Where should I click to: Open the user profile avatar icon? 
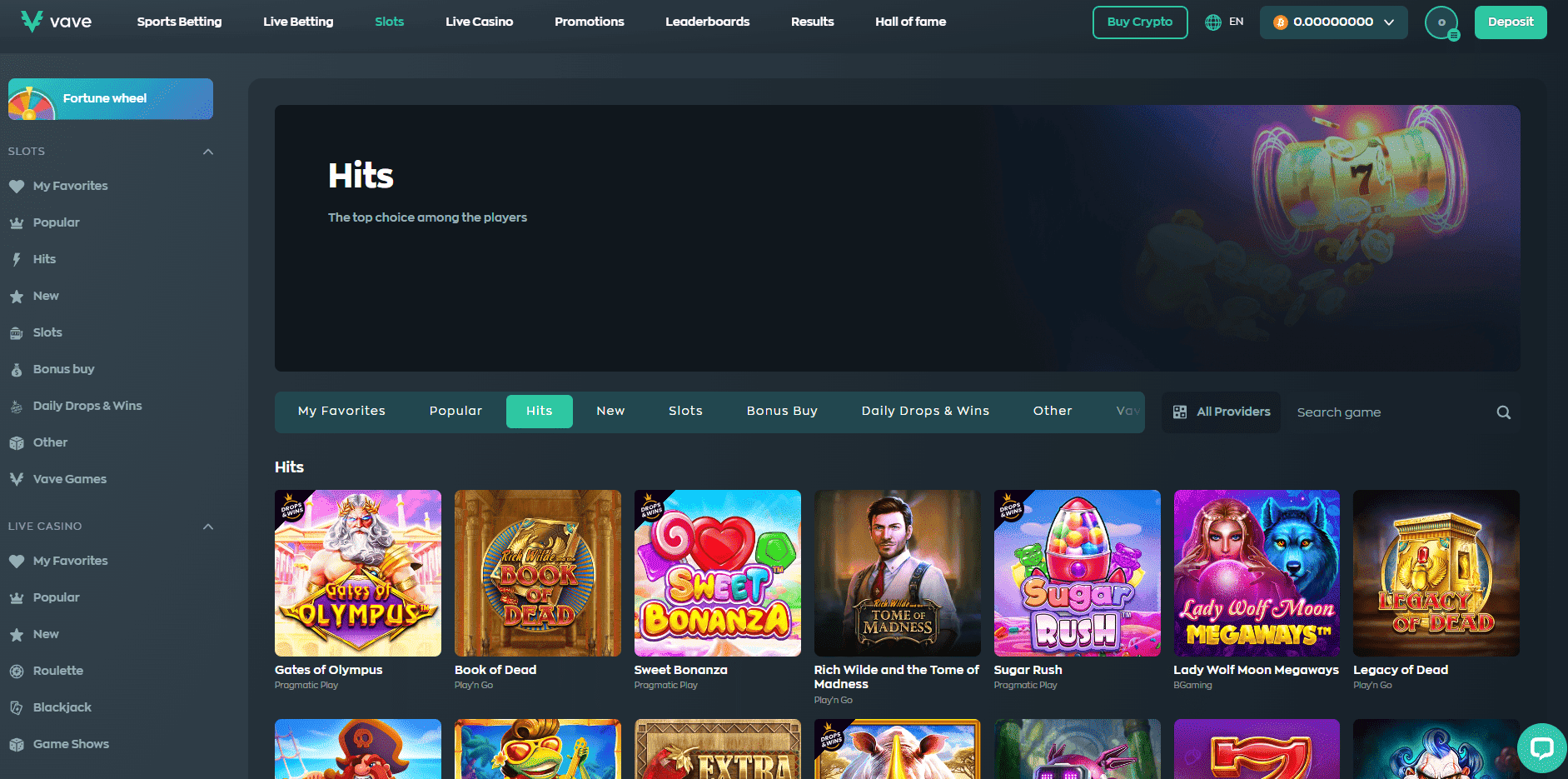[1441, 22]
